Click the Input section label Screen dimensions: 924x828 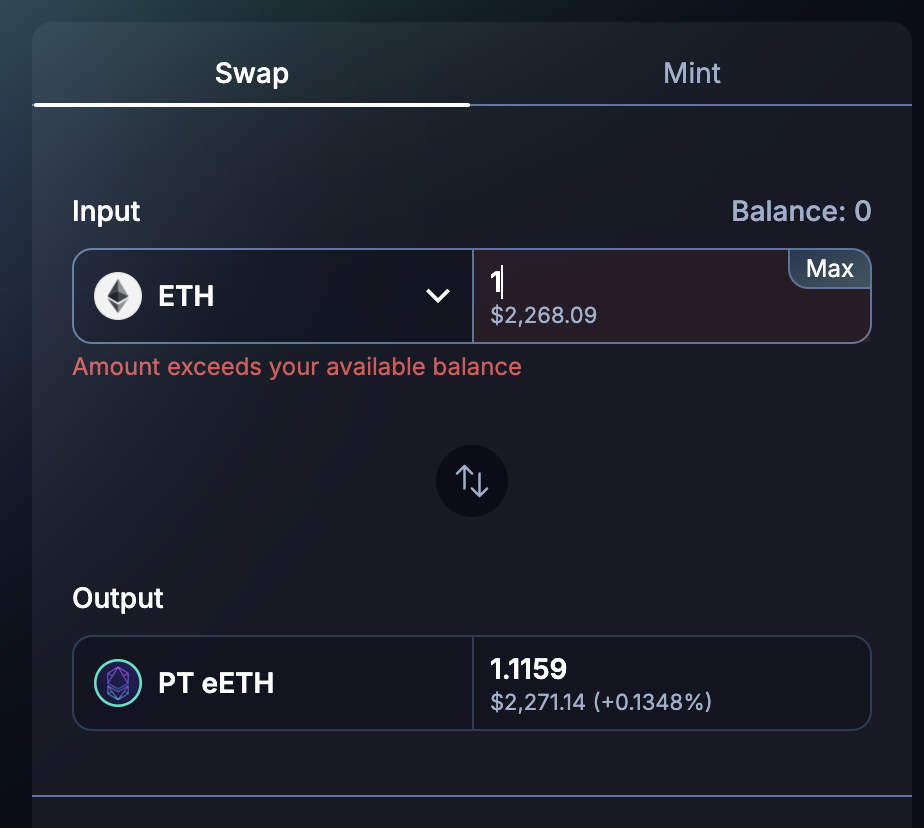tap(106, 211)
